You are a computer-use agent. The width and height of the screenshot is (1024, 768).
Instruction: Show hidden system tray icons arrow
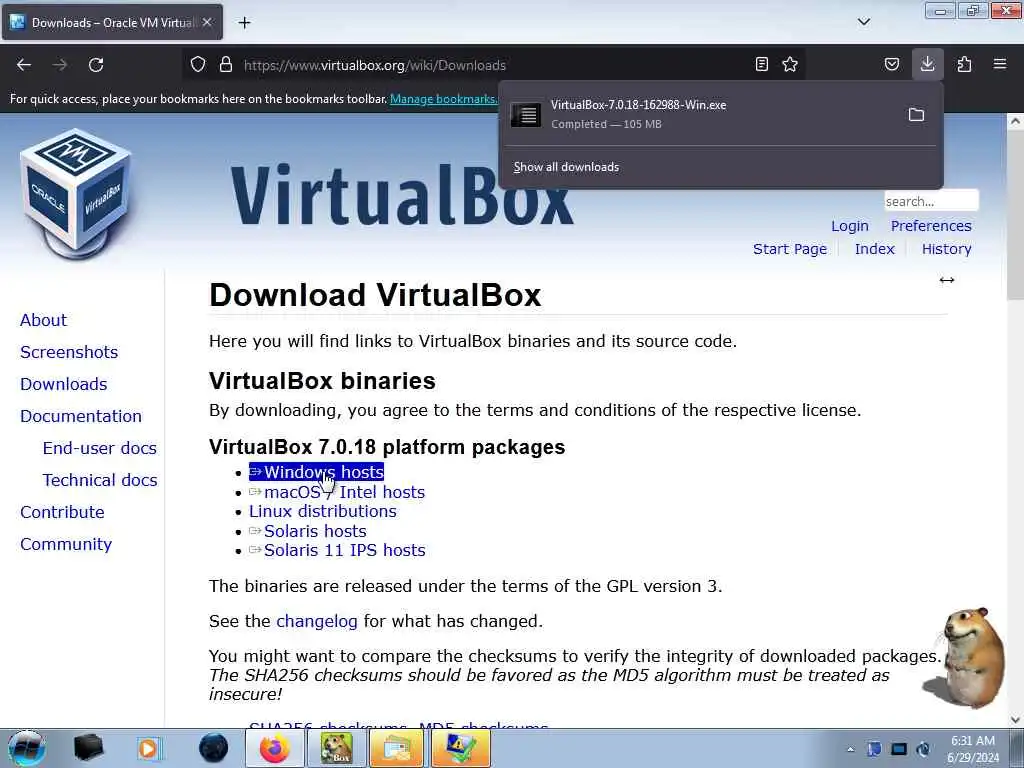[850, 749]
